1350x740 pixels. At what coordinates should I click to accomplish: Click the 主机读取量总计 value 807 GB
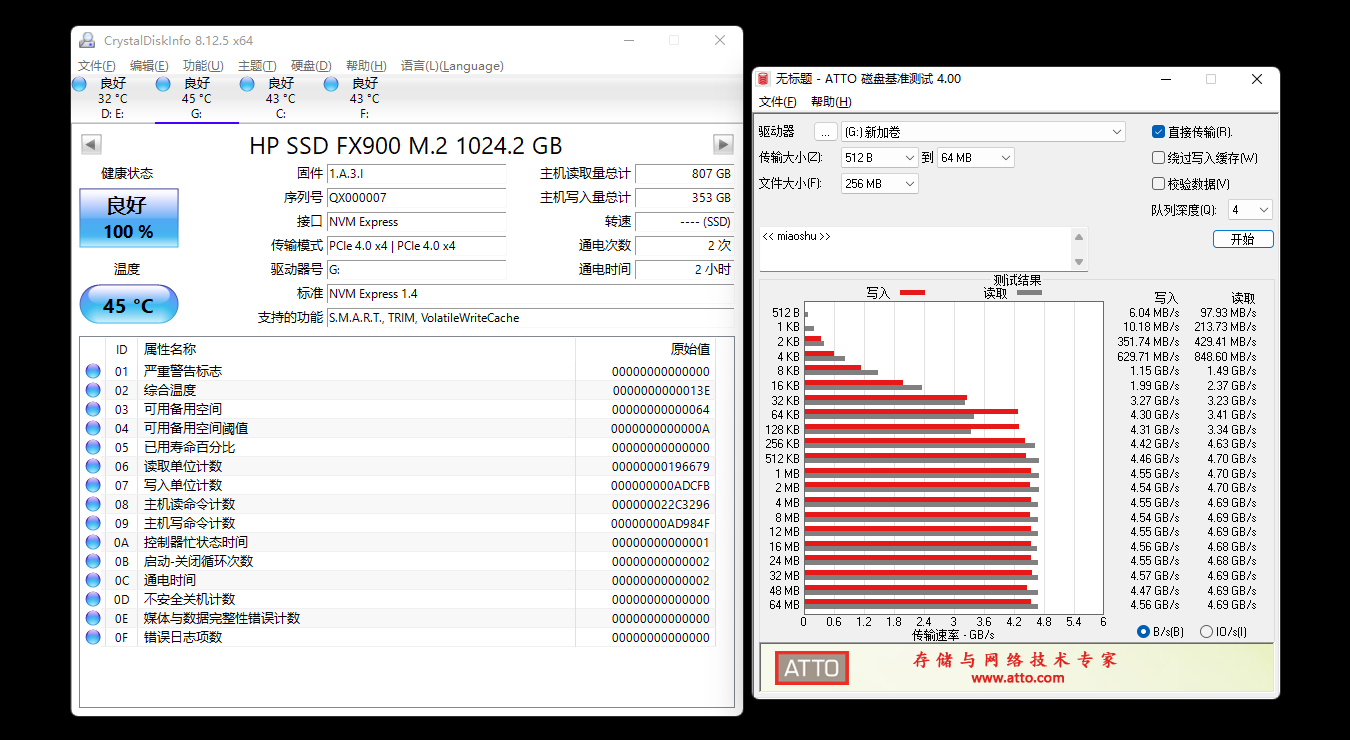tap(684, 174)
